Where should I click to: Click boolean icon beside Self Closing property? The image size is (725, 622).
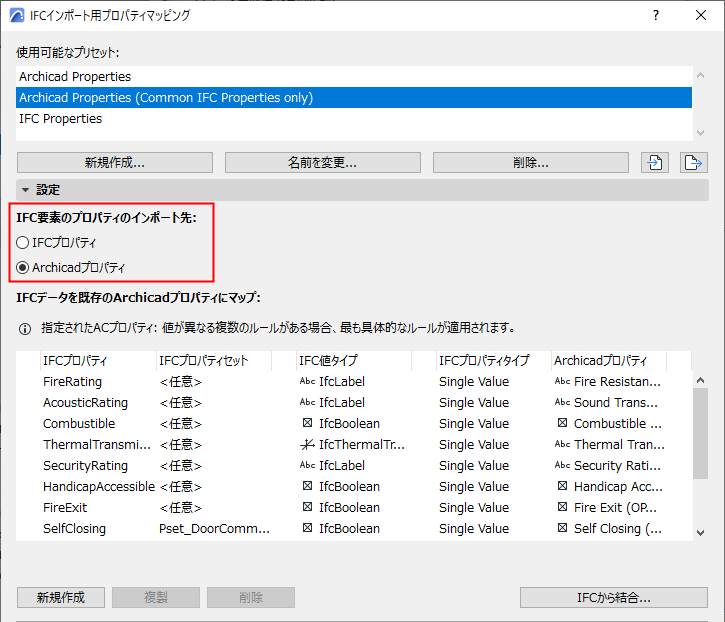[562, 528]
